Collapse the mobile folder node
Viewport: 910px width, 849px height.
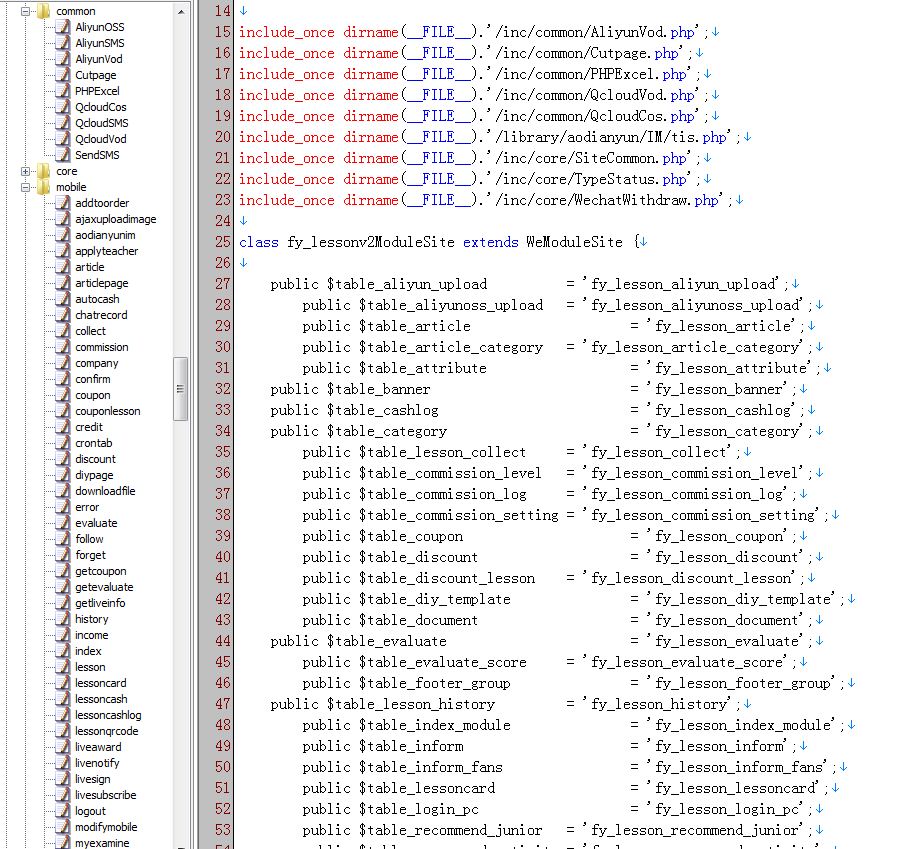tap(25, 187)
